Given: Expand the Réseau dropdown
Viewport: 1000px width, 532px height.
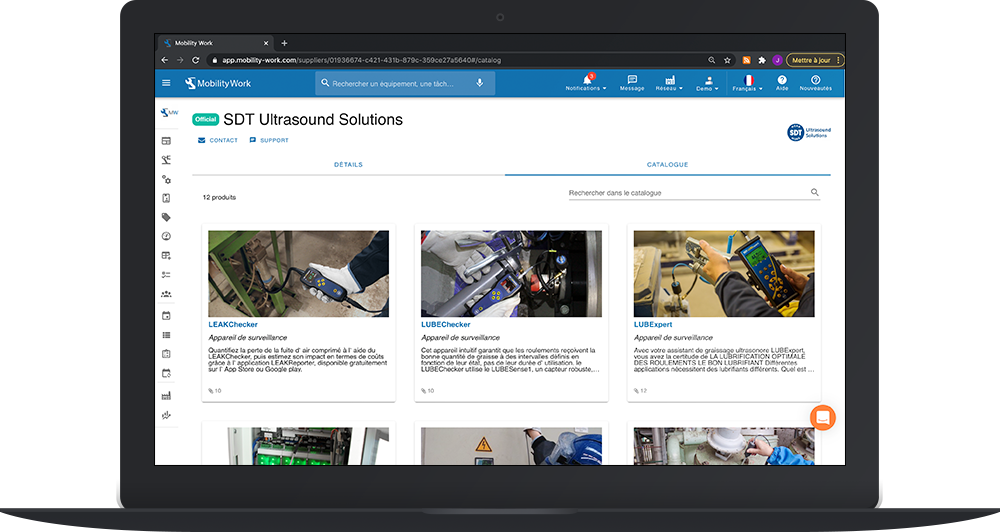Looking at the screenshot, I should pyautogui.click(x=669, y=83).
